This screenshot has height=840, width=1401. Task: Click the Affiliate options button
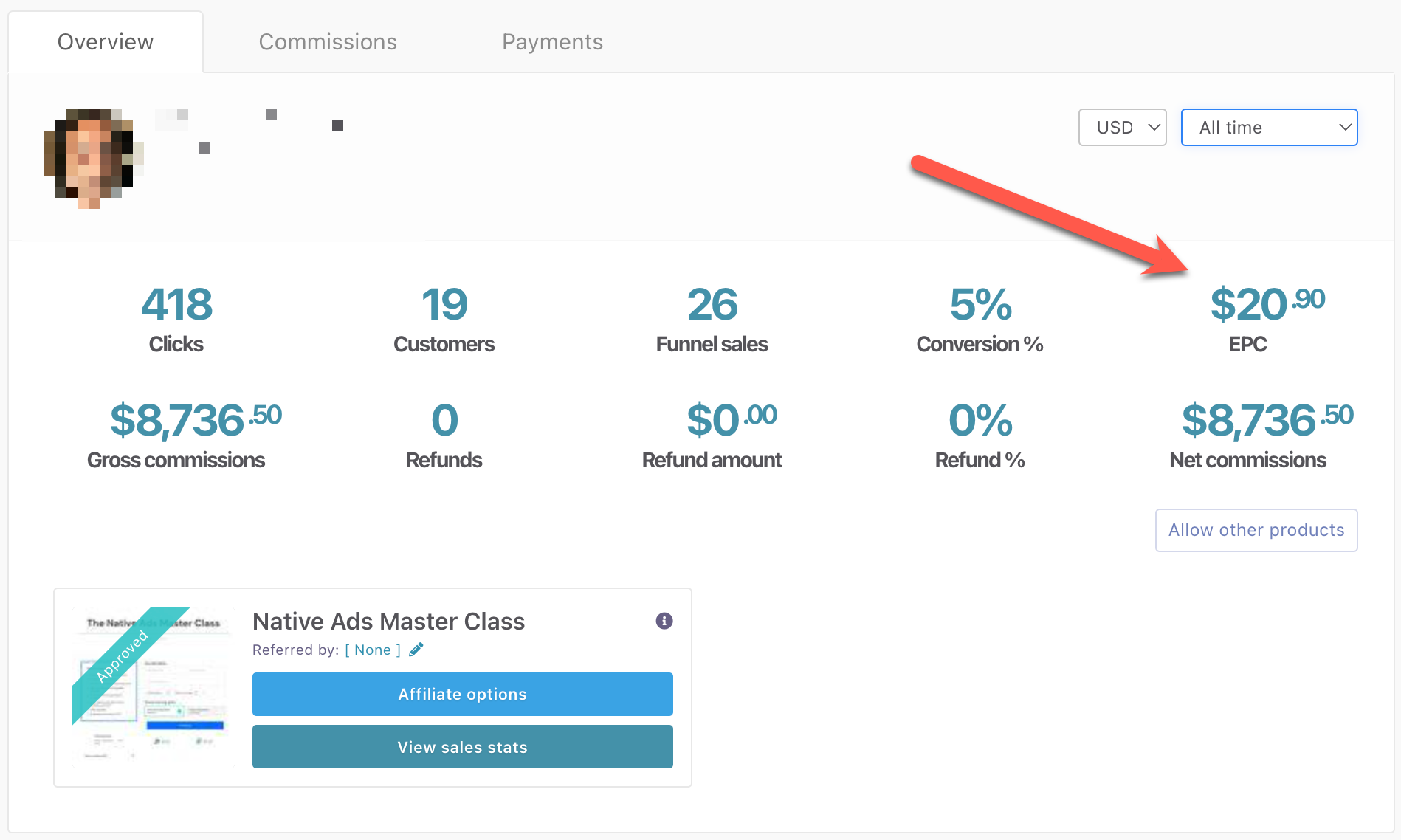point(462,694)
